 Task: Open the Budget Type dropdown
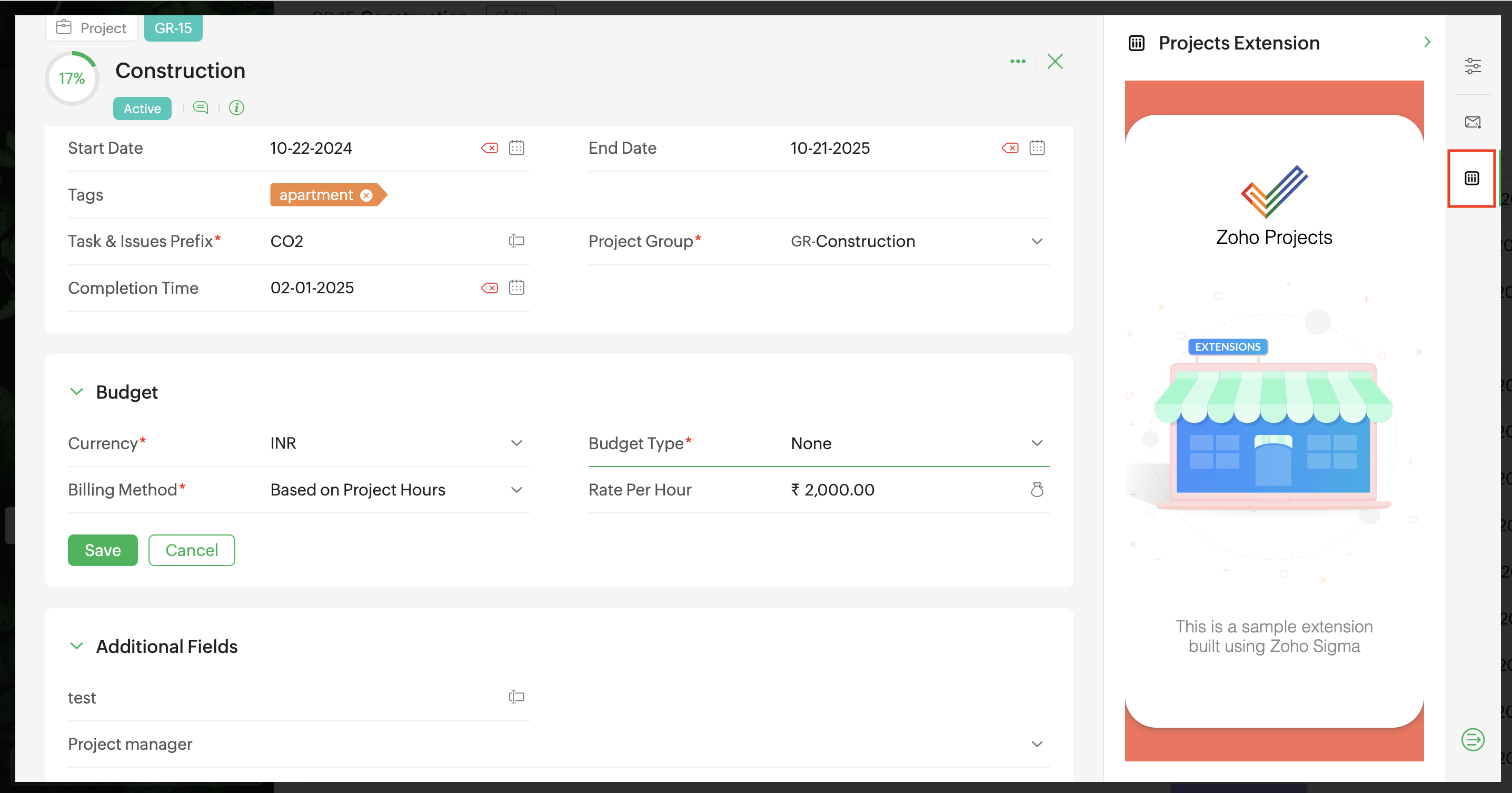1037,443
